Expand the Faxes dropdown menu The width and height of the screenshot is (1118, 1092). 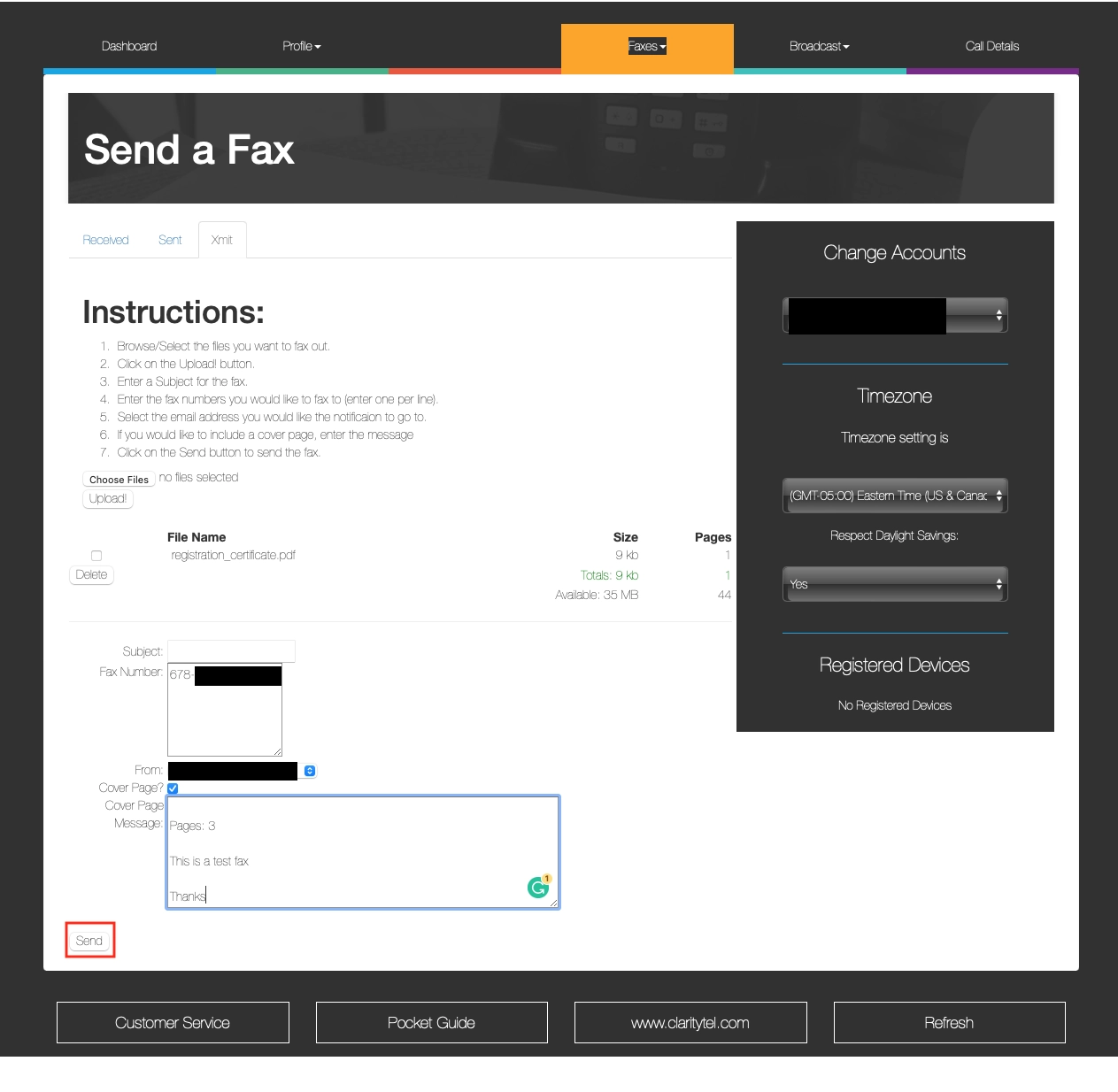click(x=647, y=46)
